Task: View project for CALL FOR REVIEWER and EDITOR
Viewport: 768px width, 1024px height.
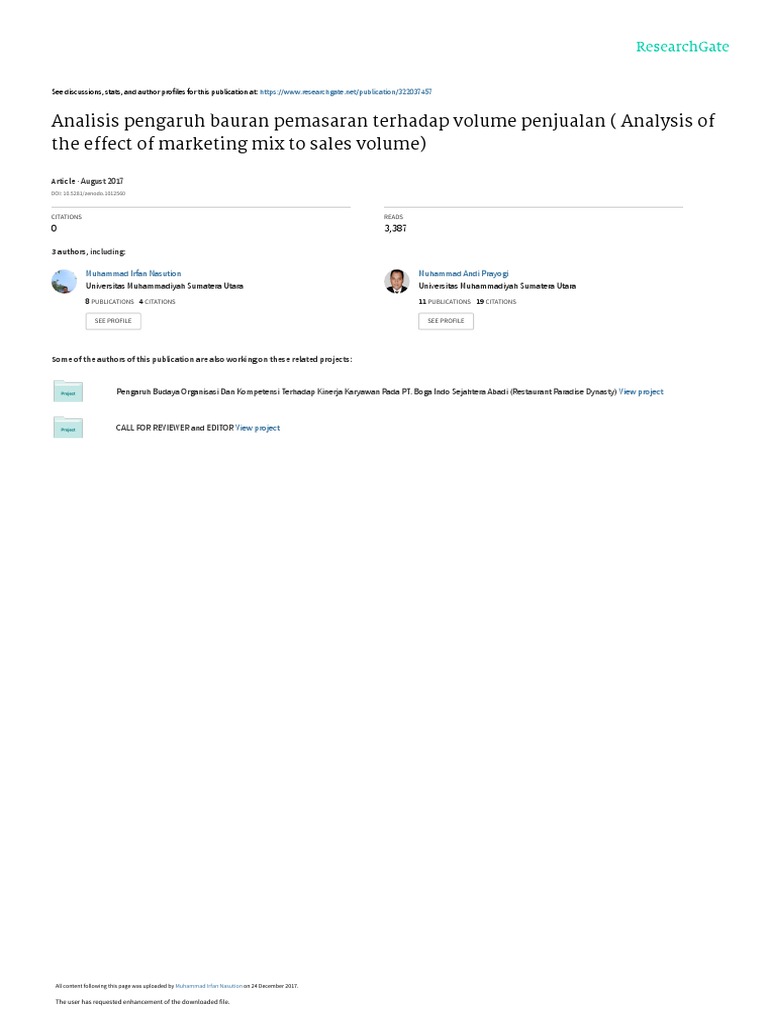Action: tap(258, 428)
